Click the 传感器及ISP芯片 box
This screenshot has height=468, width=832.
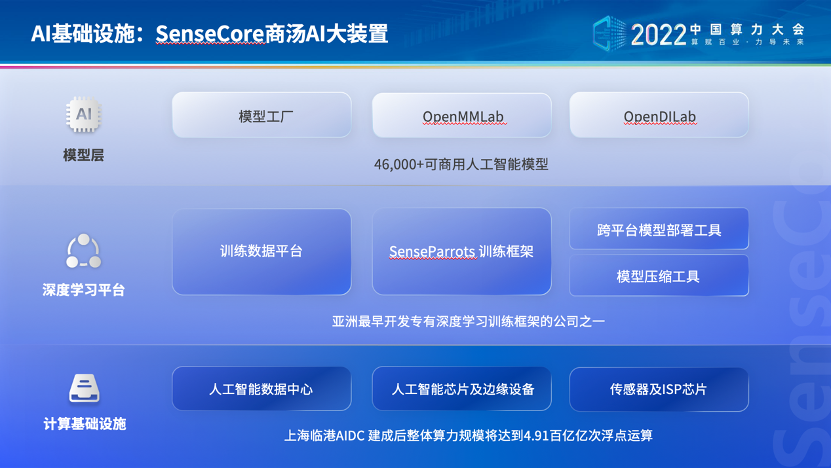[659, 389]
